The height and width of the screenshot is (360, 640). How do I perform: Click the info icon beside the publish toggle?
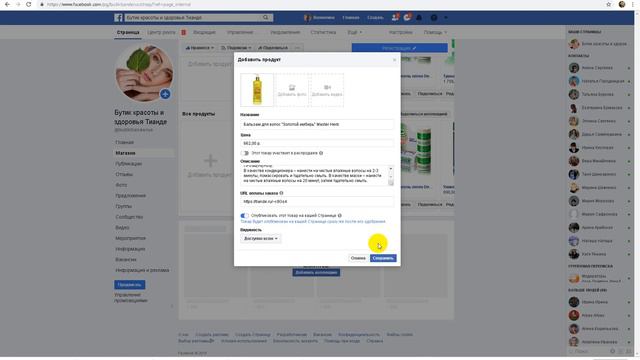click(340, 216)
